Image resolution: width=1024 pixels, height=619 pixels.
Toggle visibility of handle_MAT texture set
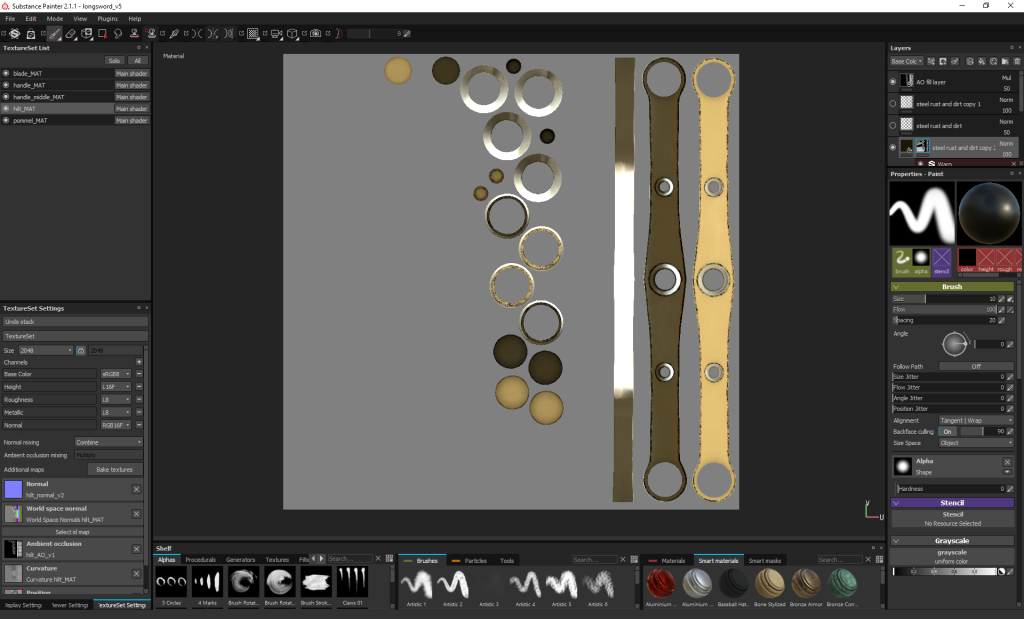[6, 85]
